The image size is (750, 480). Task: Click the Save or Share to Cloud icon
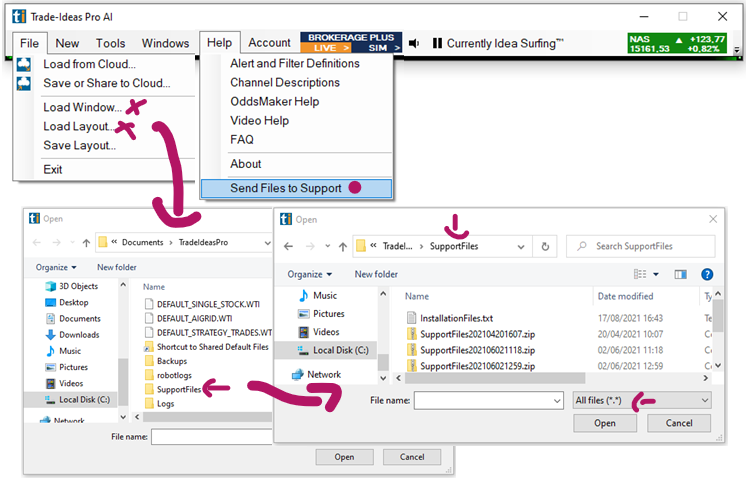[x=25, y=83]
